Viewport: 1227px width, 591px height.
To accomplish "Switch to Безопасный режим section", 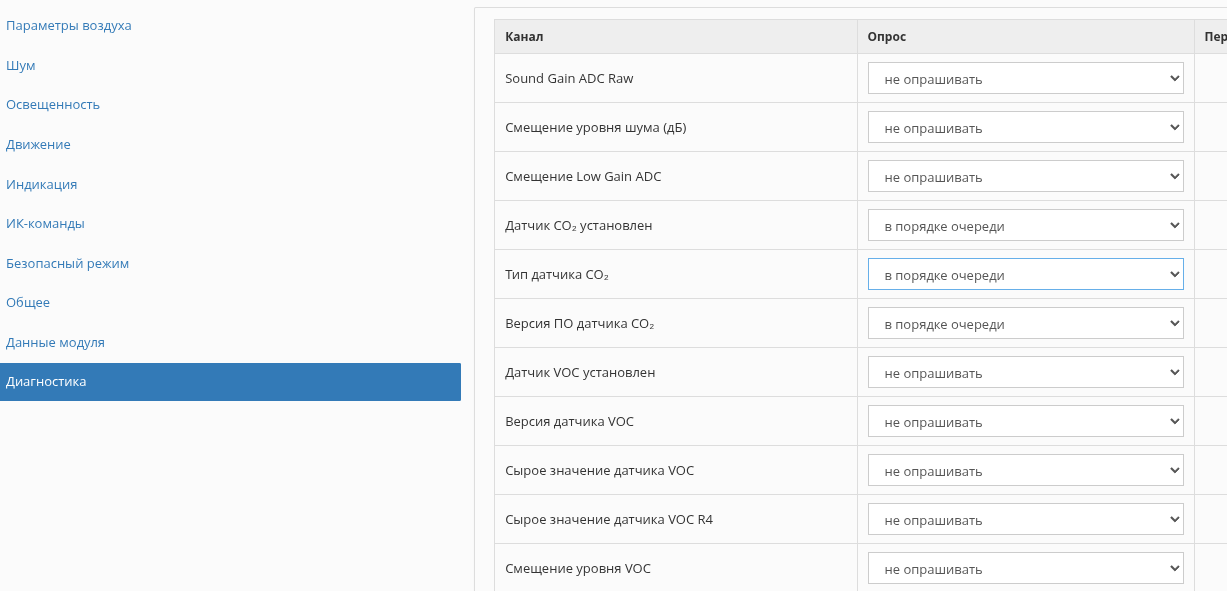I will point(67,263).
